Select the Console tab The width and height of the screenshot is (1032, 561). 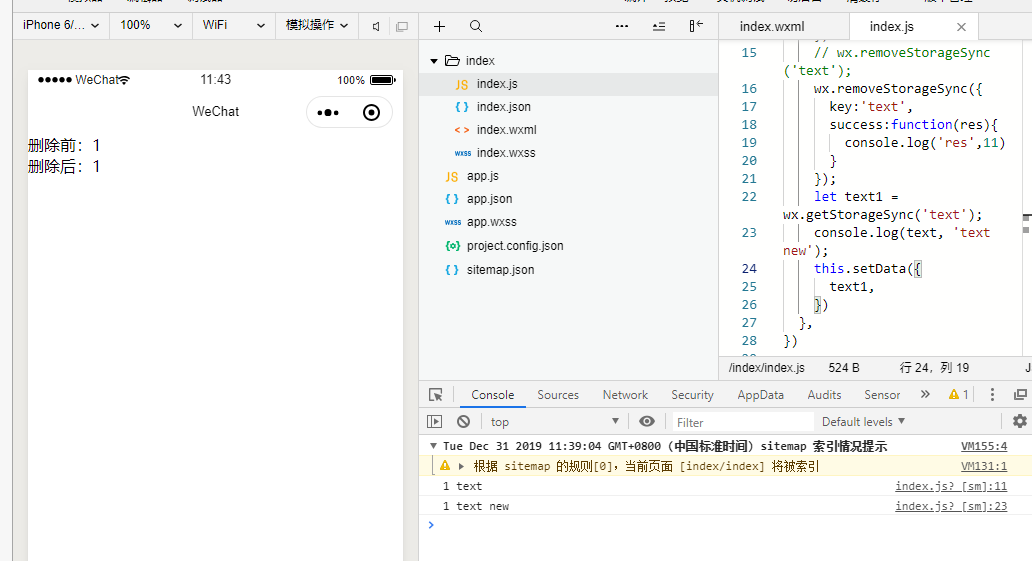492,394
